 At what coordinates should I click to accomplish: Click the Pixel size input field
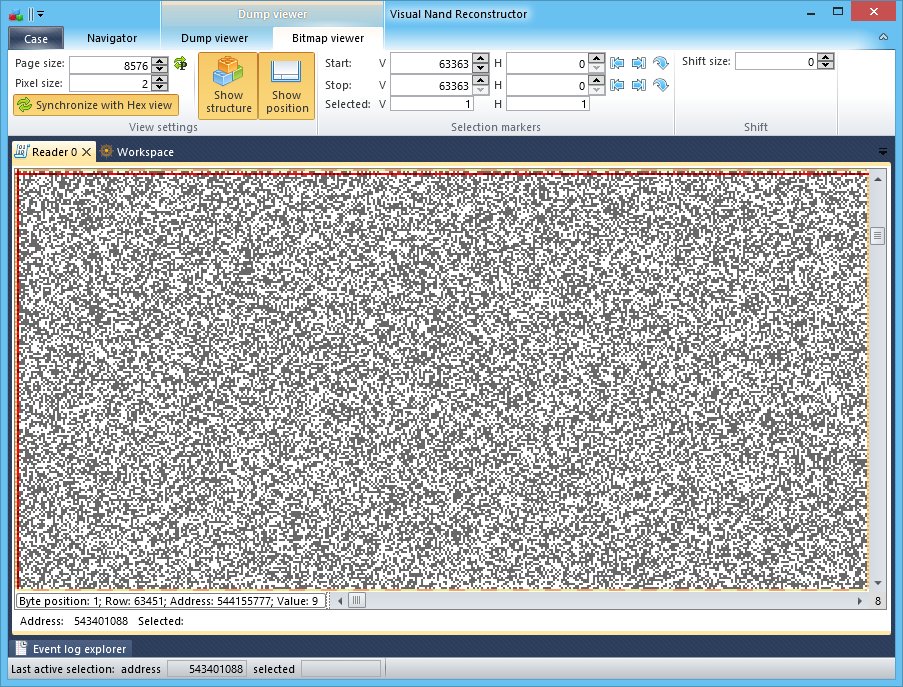(110, 83)
